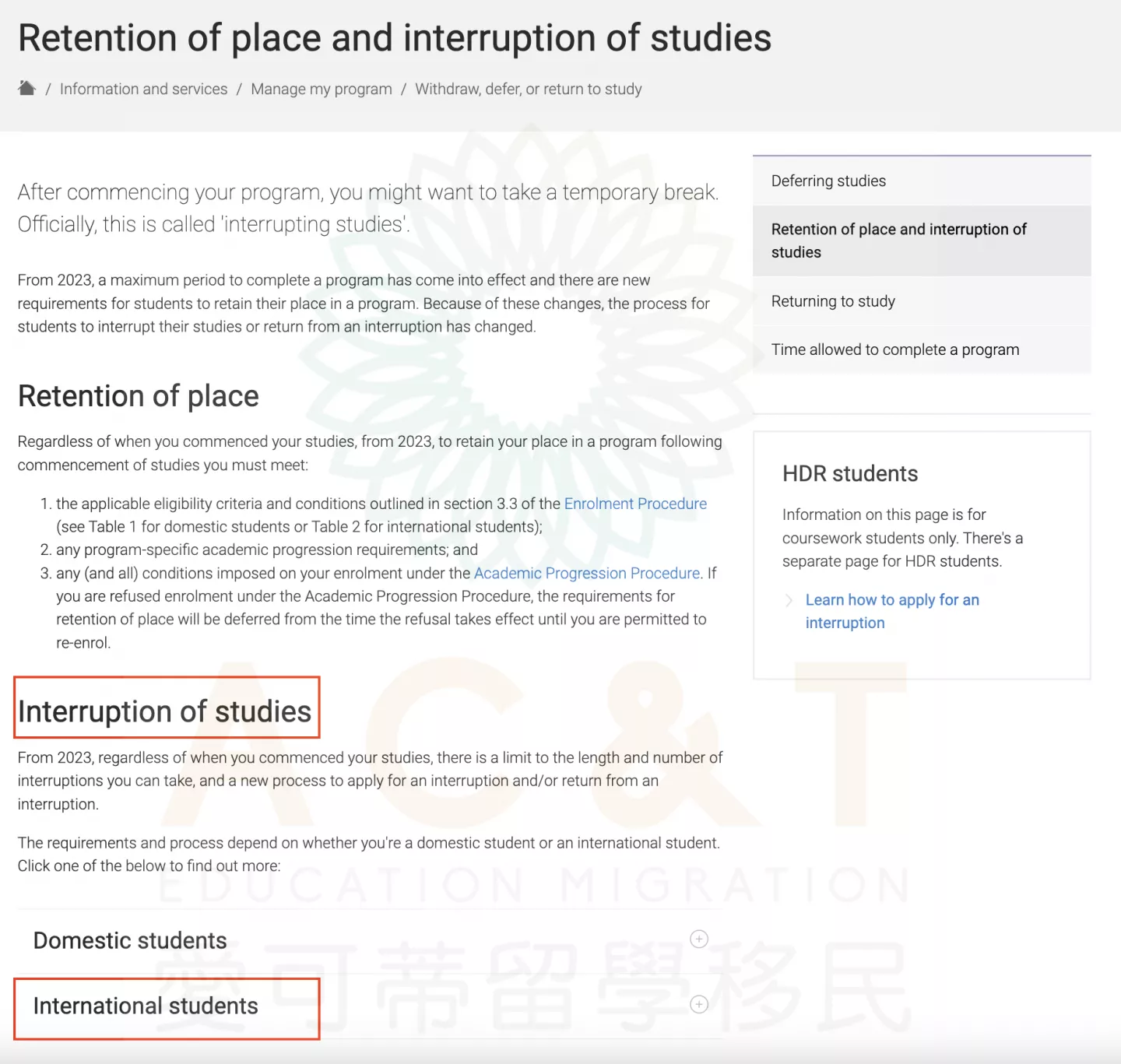Click chevron beside Learn how to apply link
The height and width of the screenshot is (1064, 1121).
[x=789, y=600]
